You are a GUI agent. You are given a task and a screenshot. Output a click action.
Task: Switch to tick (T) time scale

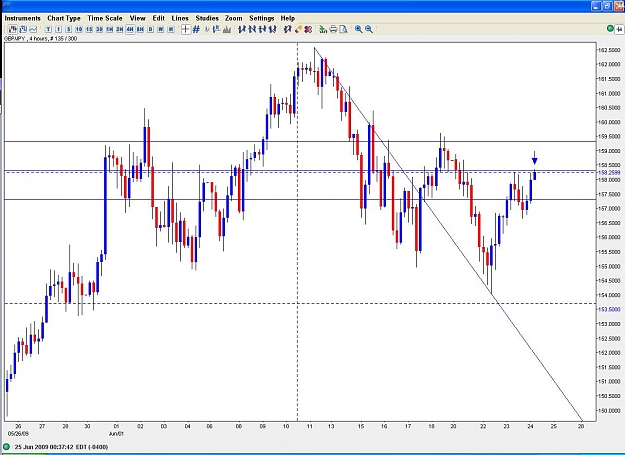49,29
